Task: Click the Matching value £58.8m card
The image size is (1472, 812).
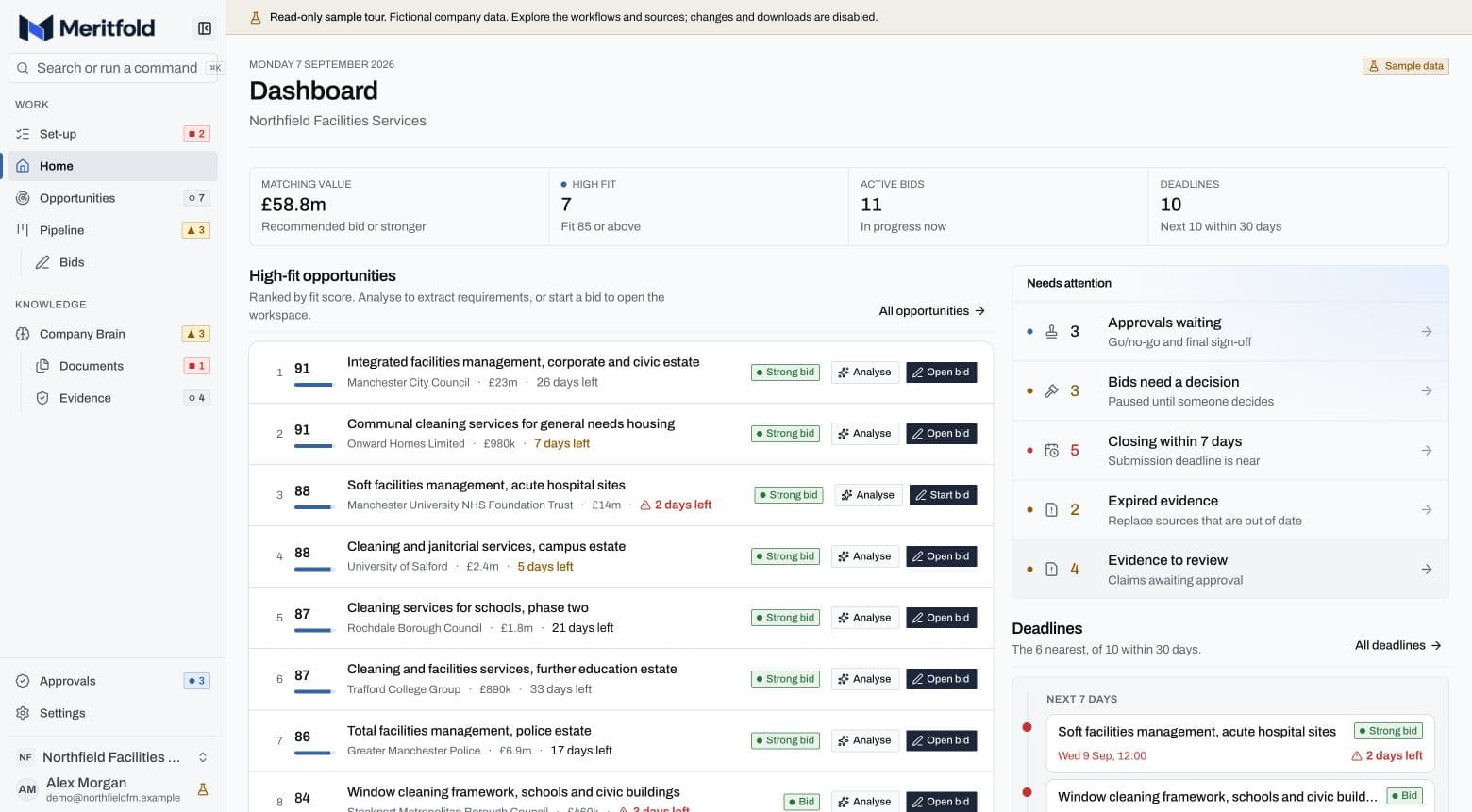Action: (399, 207)
